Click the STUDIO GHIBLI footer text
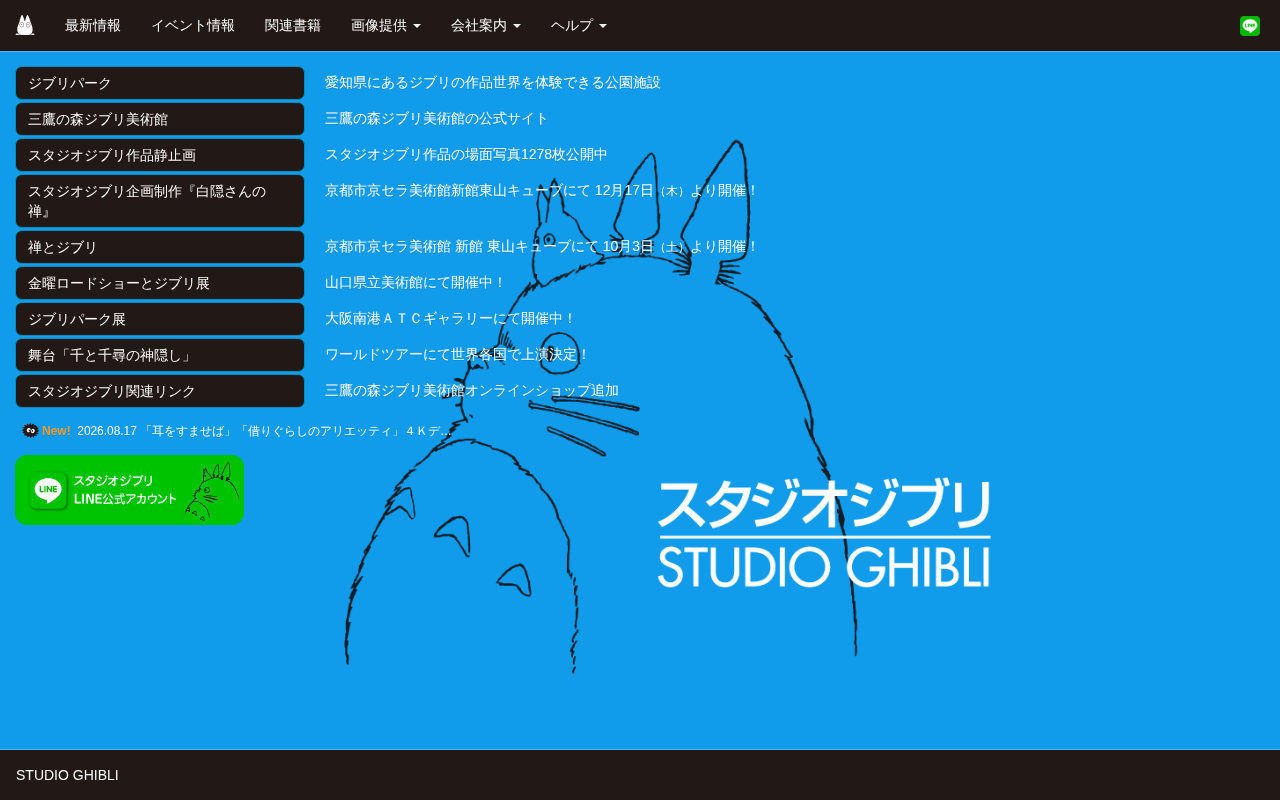1280x800 pixels. 67,775
